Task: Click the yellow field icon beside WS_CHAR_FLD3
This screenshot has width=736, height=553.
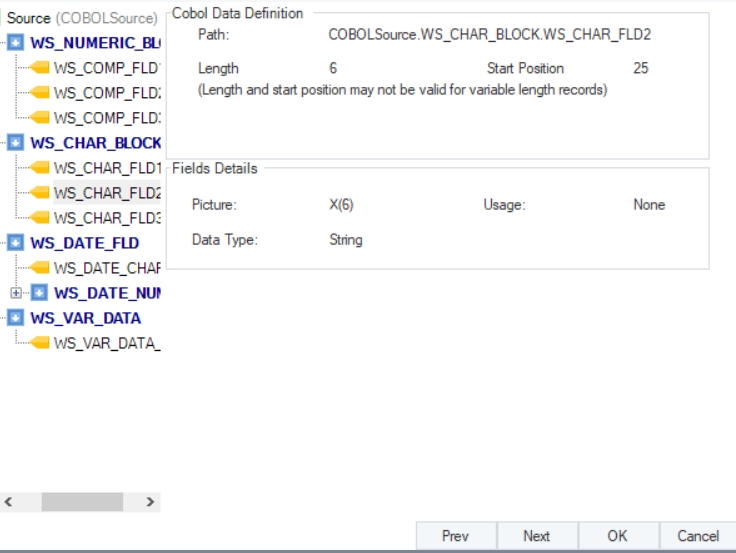Action: click(x=39, y=218)
